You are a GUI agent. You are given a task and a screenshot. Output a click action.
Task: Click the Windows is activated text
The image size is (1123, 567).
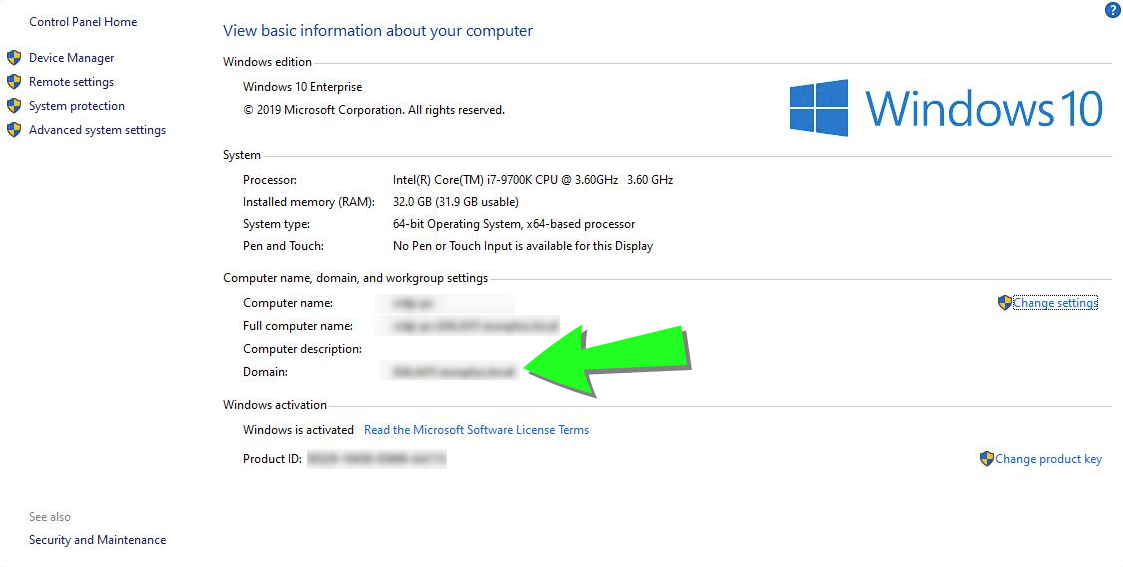point(298,430)
